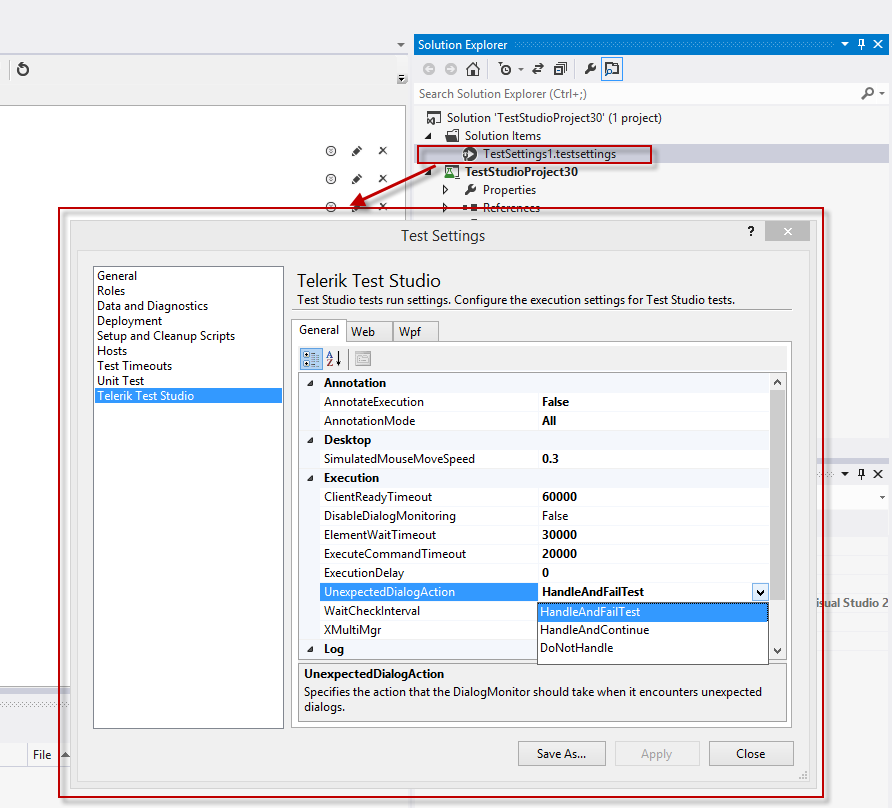Open toolbar overflow dropdown in the left pane
The height and width of the screenshot is (808, 892).
[402, 79]
